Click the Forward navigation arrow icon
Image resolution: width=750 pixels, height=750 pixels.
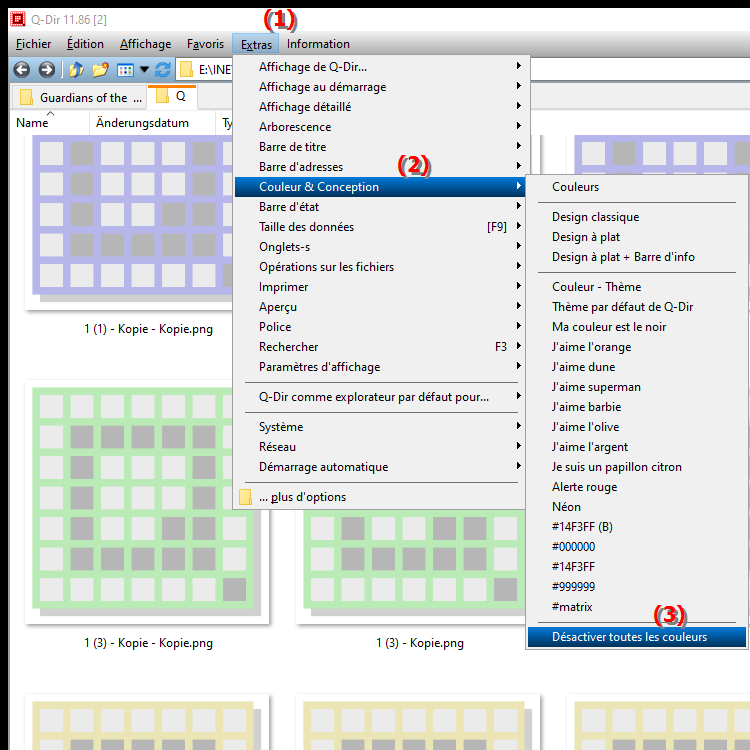[46, 70]
